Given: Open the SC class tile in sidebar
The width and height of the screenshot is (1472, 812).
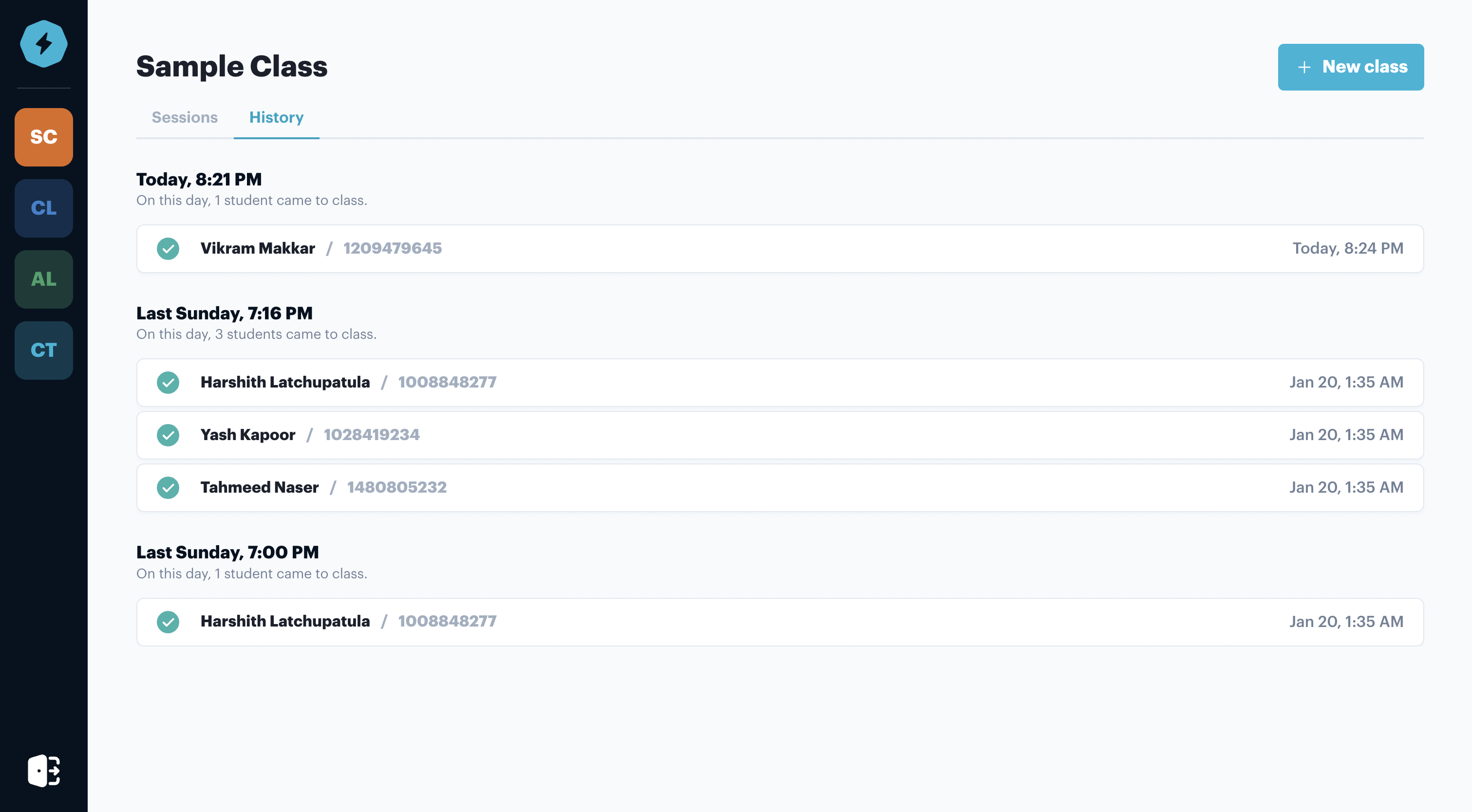Looking at the screenshot, I should [x=43, y=137].
